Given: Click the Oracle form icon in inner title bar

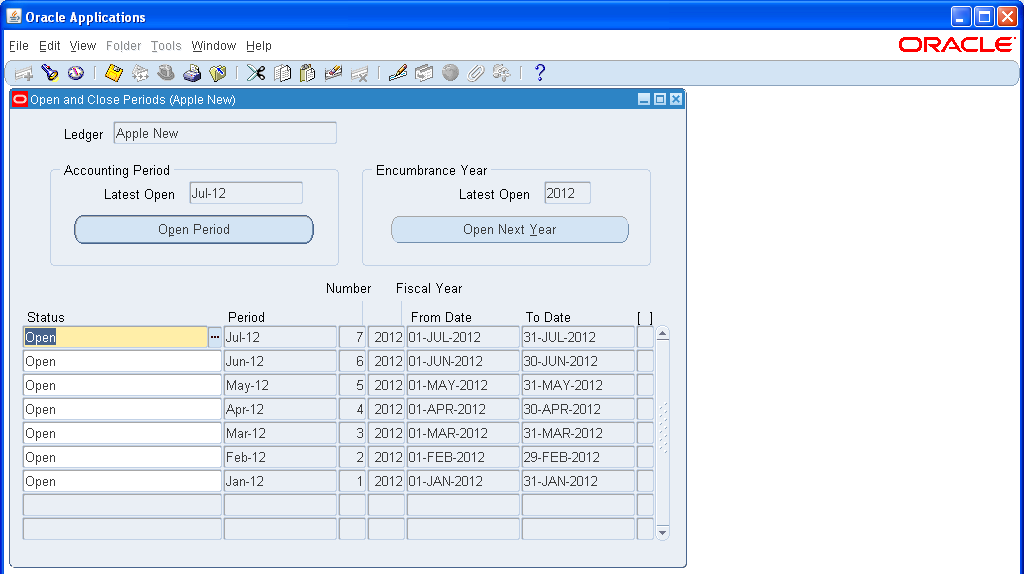Looking at the screenshot, I should pos(20,99).
